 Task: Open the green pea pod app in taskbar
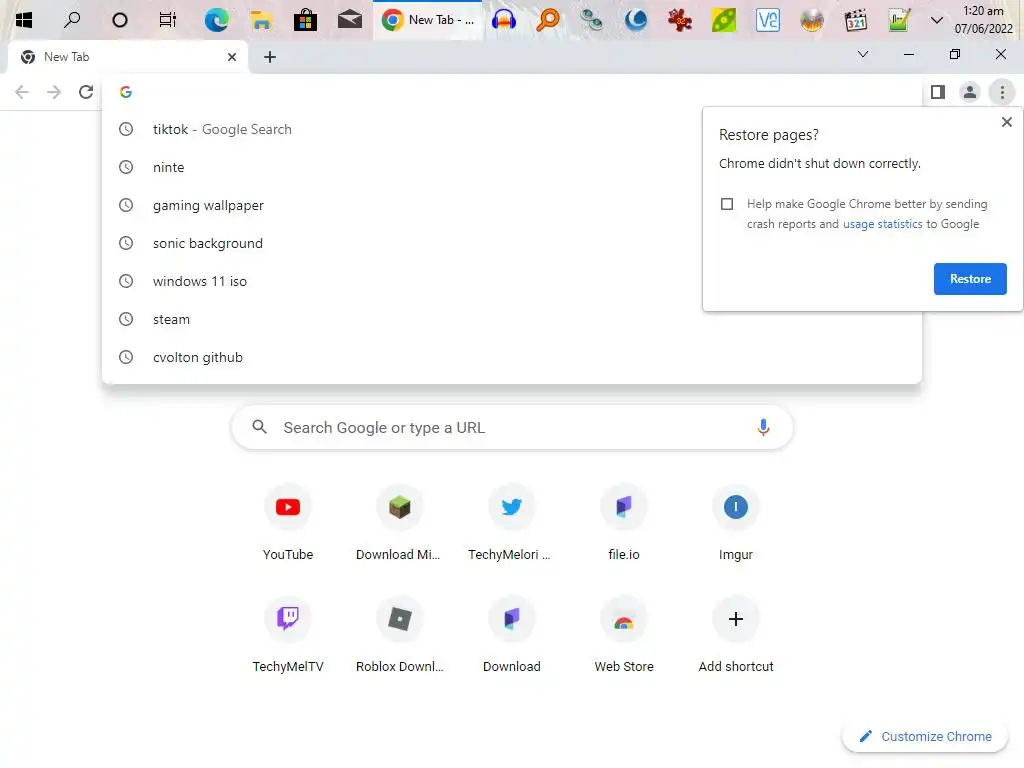click(x=724, y=20)
